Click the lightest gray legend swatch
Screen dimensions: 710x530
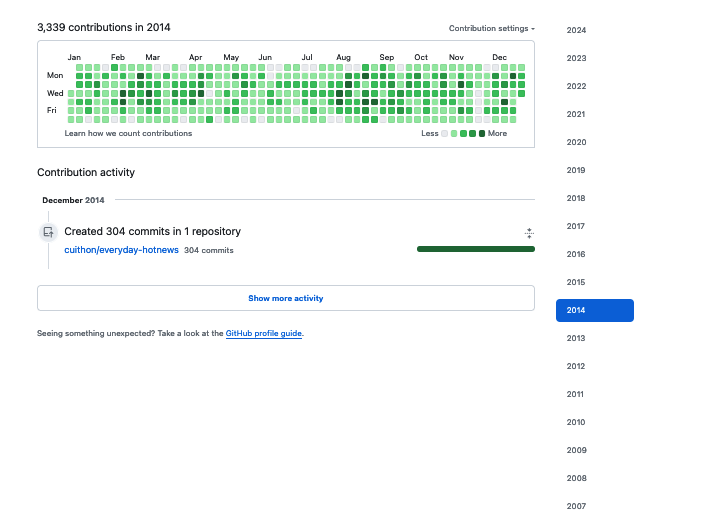[x=445, y=133]
